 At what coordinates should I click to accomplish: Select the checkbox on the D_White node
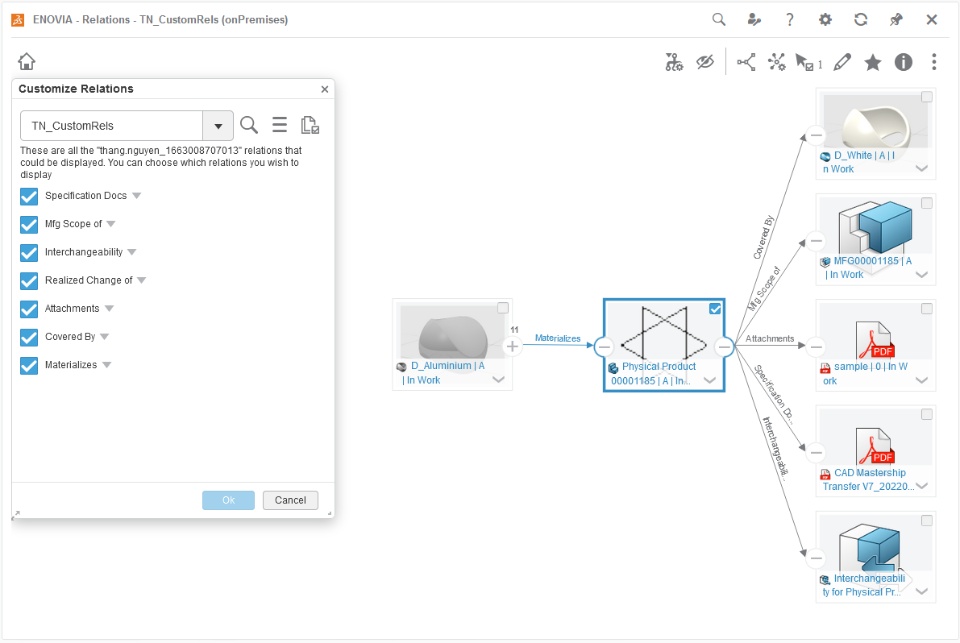coord(927,97)
